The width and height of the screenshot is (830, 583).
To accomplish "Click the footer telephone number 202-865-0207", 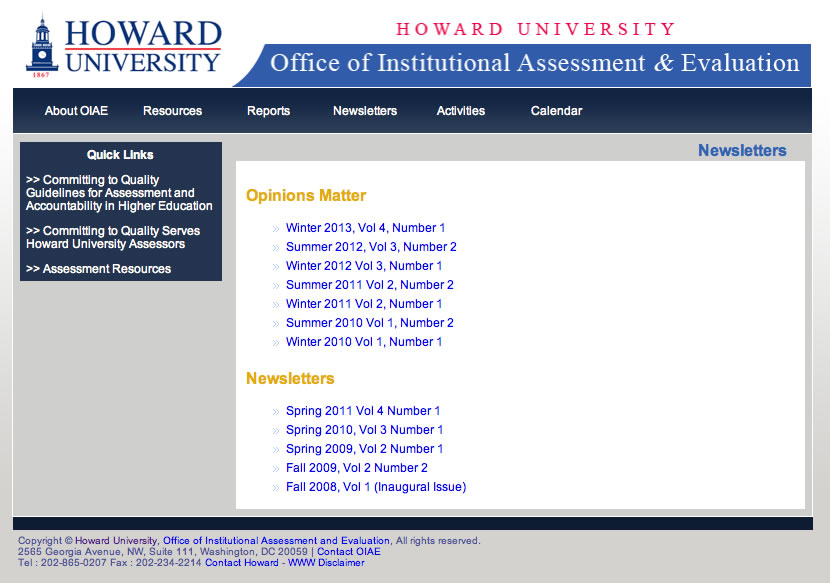I will tap(74, 563).
